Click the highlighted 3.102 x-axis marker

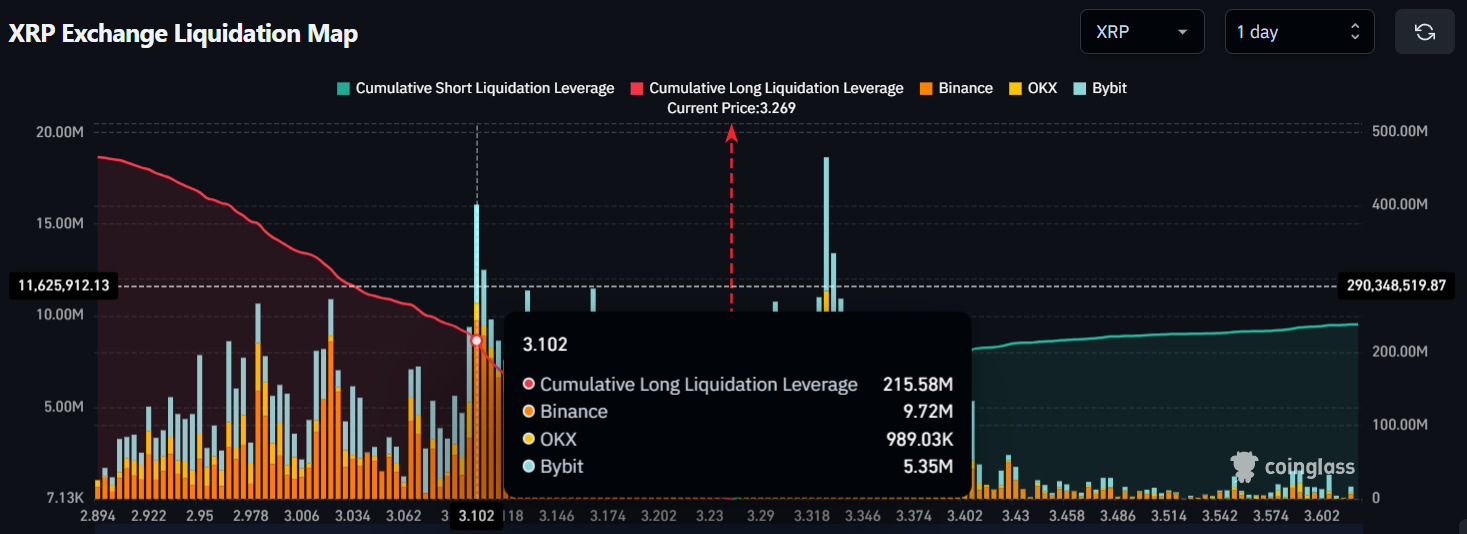(x=477, y=516)
